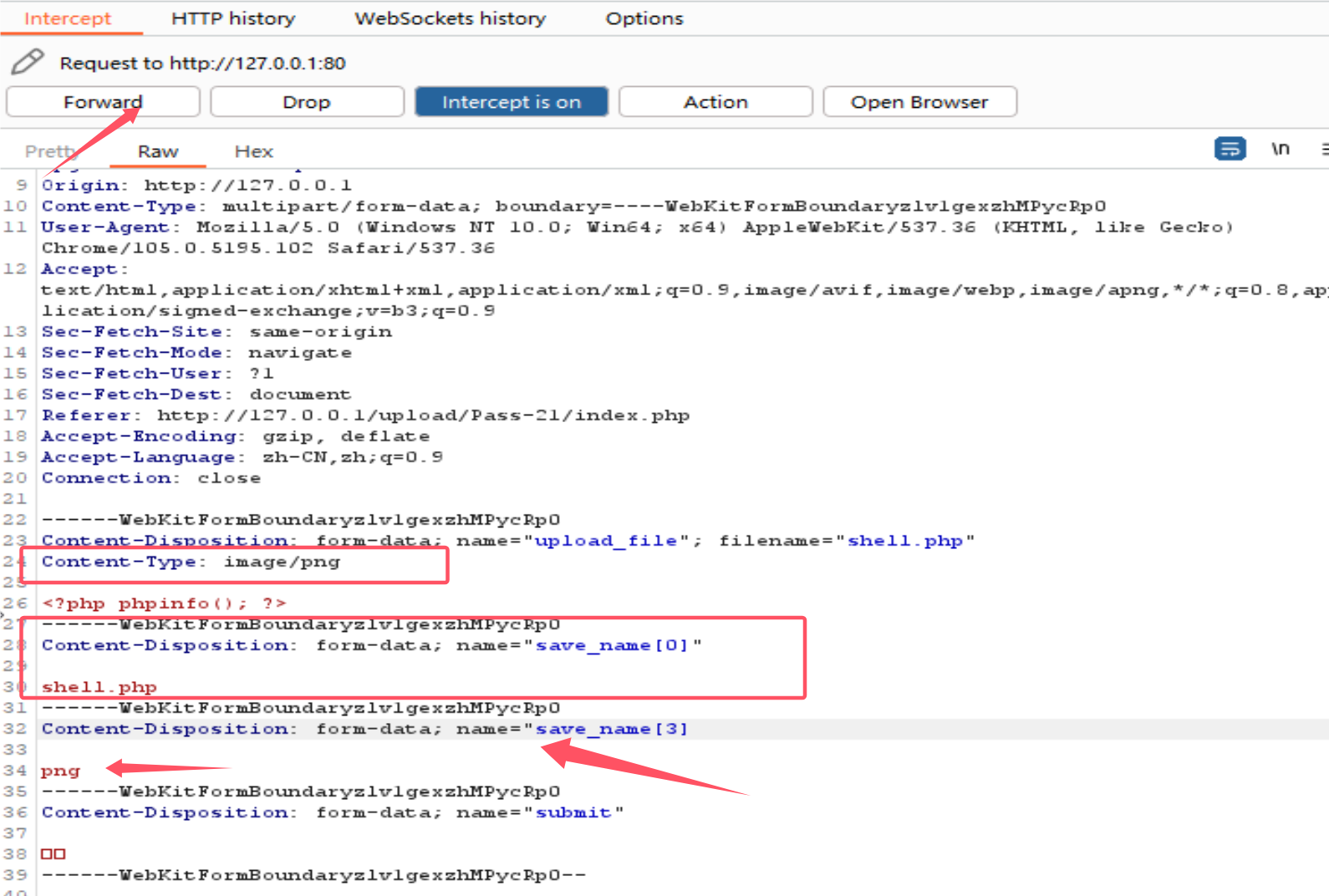Open the WebSockets history tab

pos(450,18)
